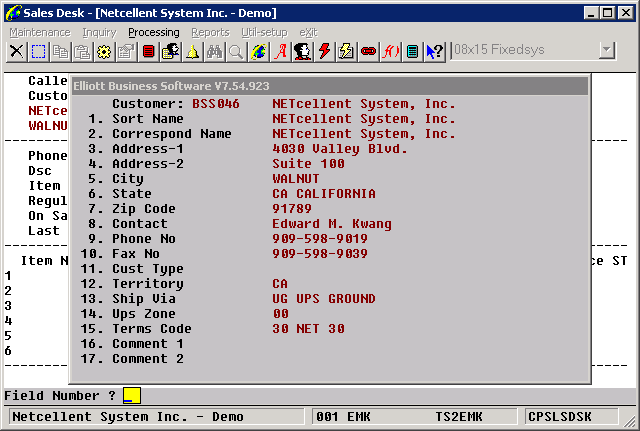The height and width of the screenshot is (431, 640).
Task: Click the teal calculator list icon
Action: (x=413, y=52)
